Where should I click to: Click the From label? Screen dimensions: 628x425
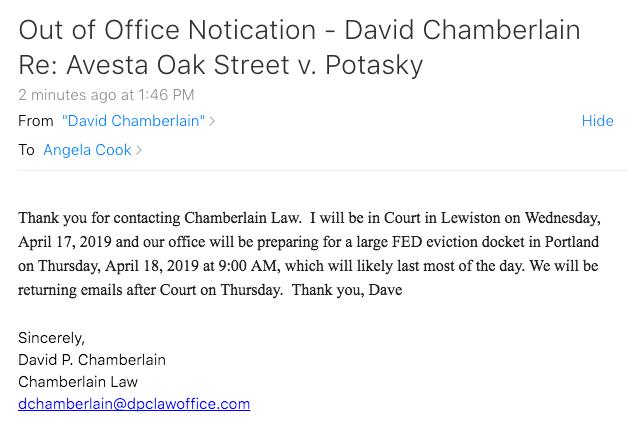(x=36, y=121)
